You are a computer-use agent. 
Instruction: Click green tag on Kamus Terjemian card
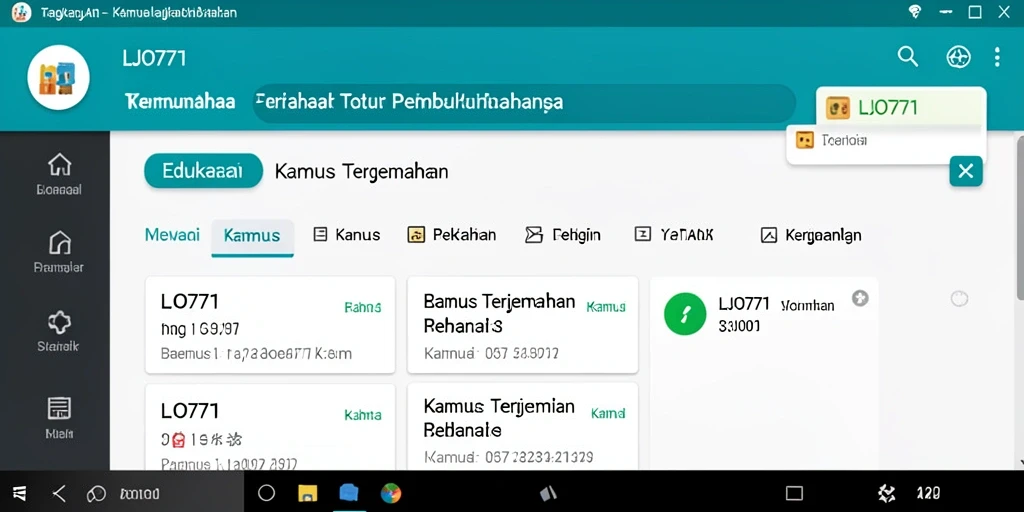coord(608,414)
